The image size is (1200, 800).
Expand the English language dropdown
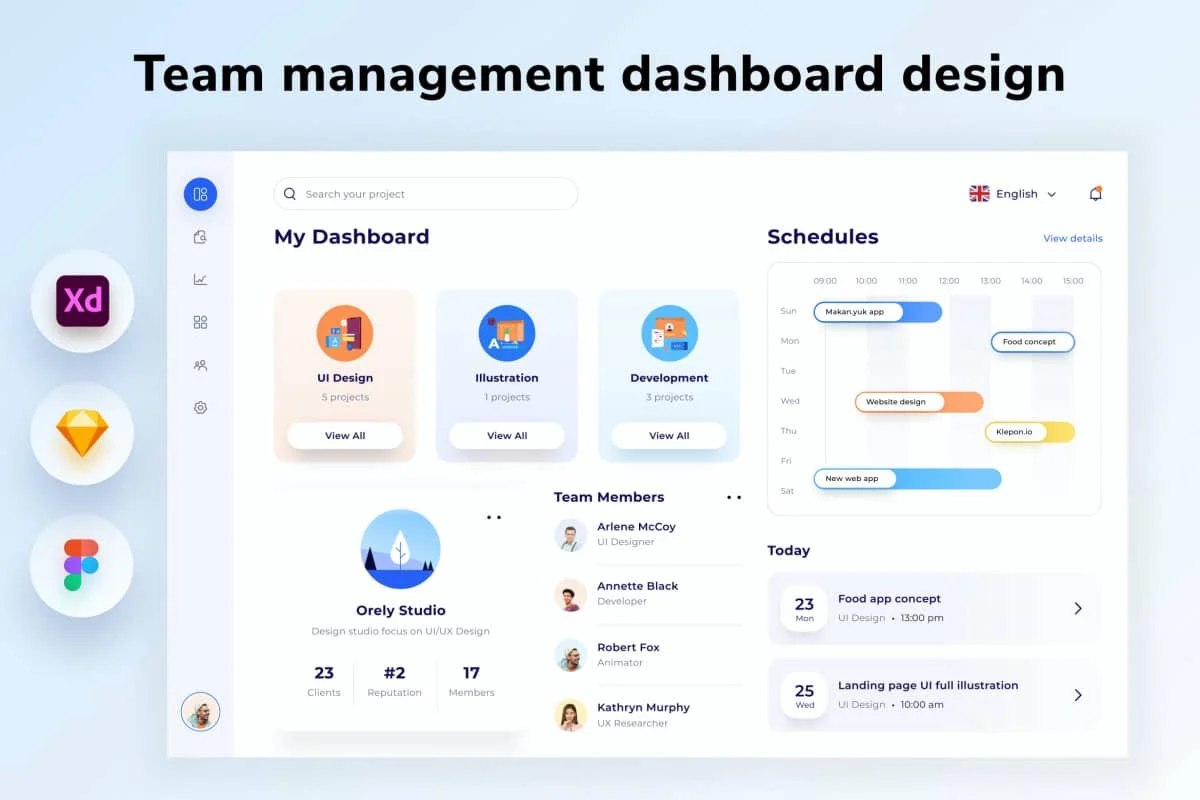pos(1013,194)
